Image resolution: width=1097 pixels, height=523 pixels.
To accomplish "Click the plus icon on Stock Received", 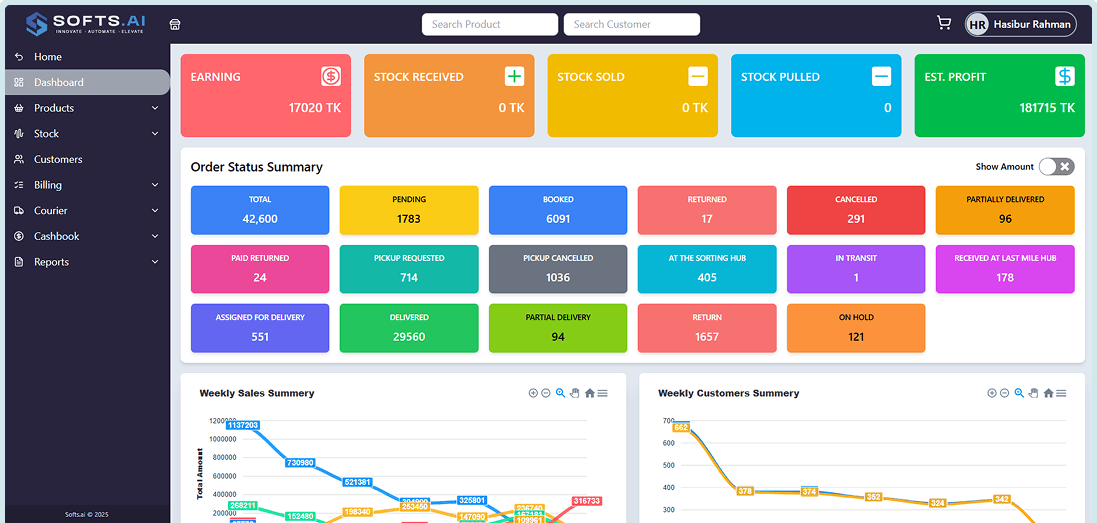I will click(514, 76).
